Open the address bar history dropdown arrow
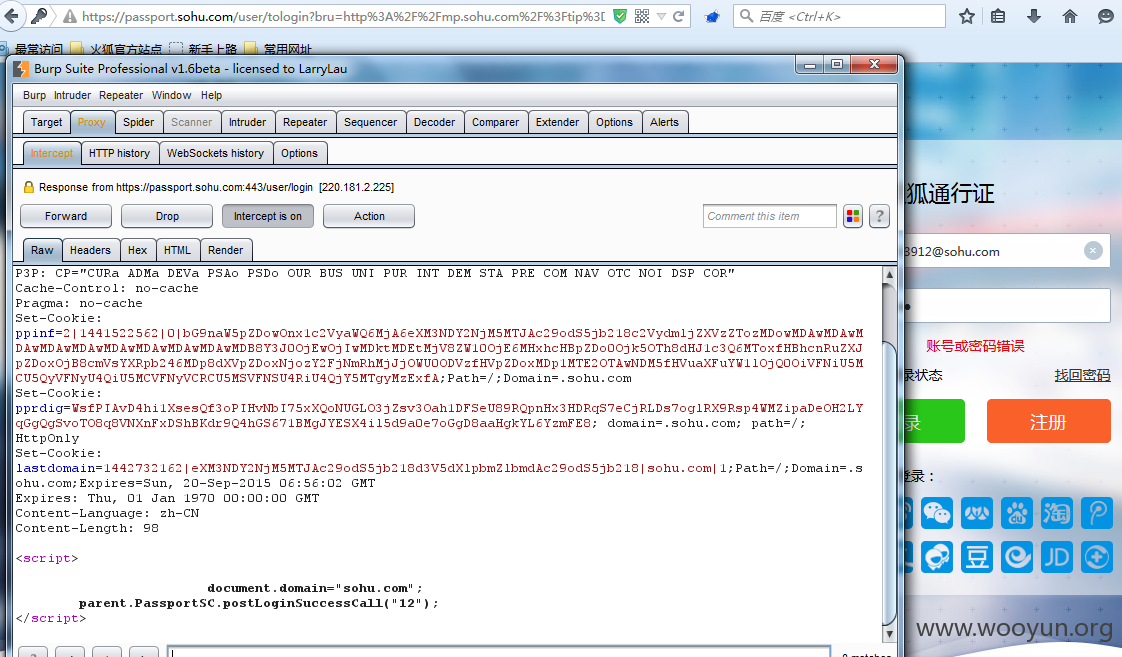 point(661,16)
